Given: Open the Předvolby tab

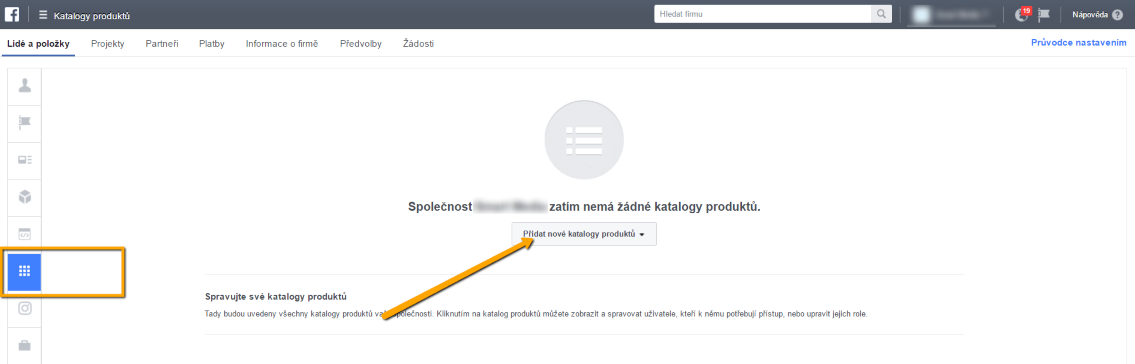Looking at the screenshot, I should click(x=360, y=43).
